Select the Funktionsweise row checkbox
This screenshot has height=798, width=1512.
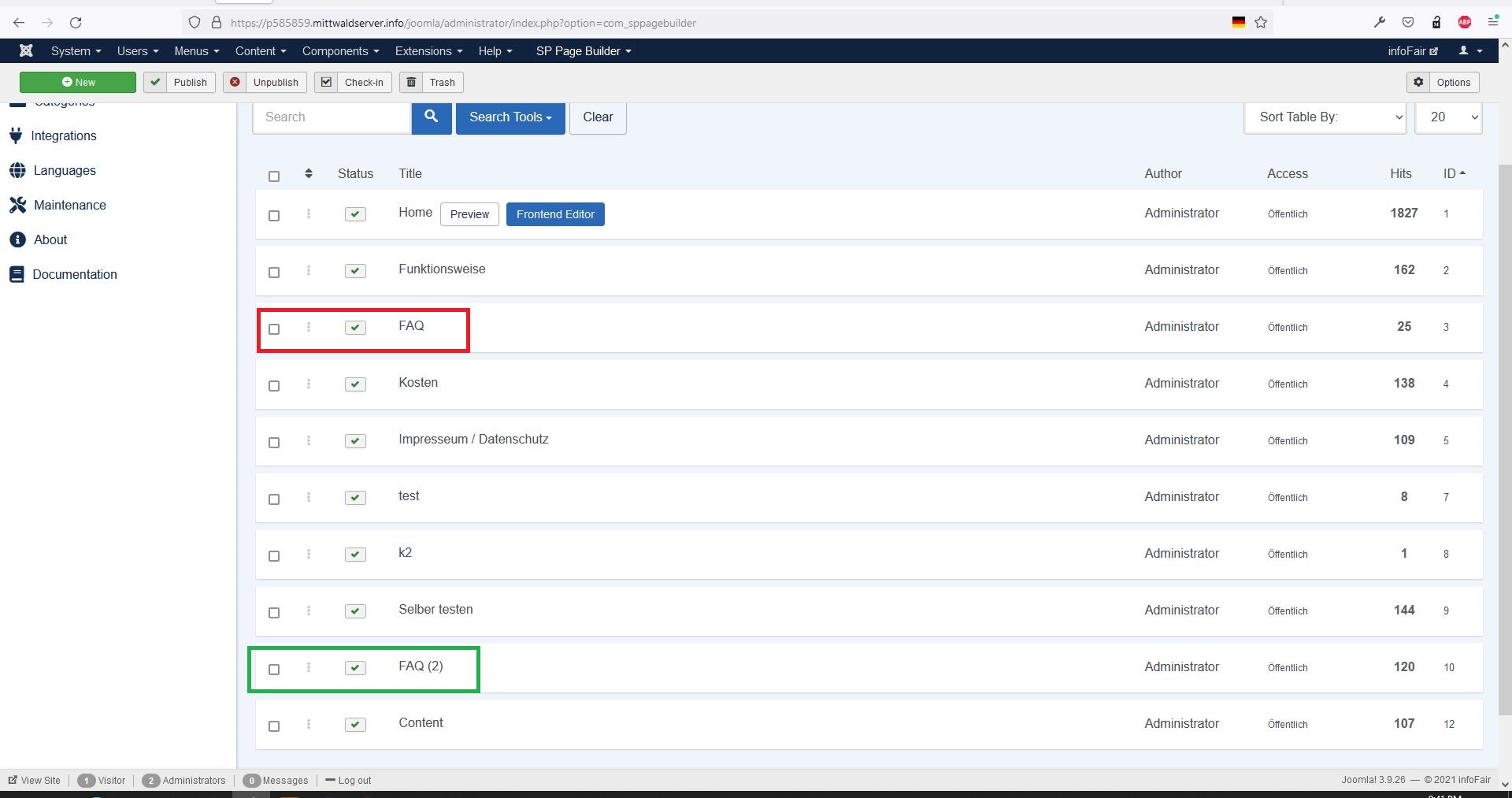274,273
